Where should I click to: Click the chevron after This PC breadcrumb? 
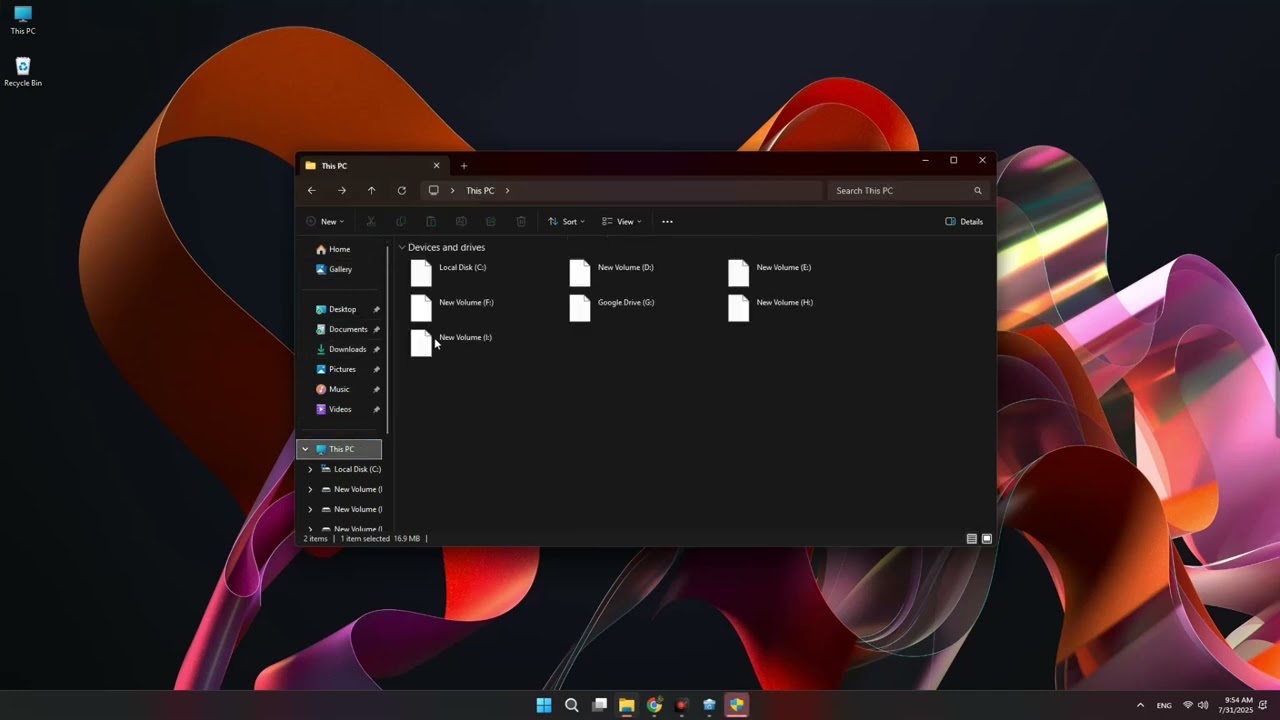[x=507, y=190]
